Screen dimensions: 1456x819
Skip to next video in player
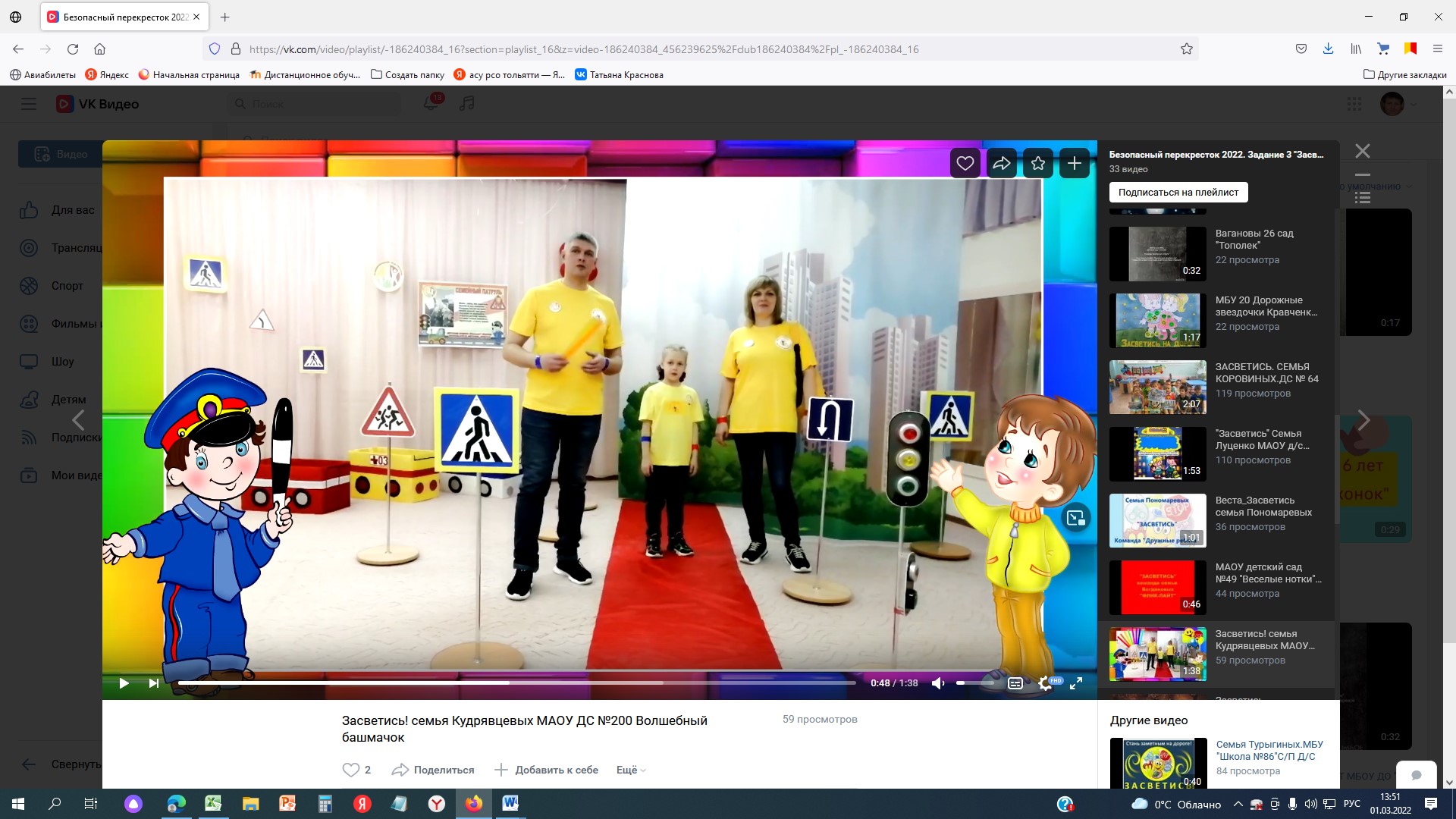click(154, 683)
